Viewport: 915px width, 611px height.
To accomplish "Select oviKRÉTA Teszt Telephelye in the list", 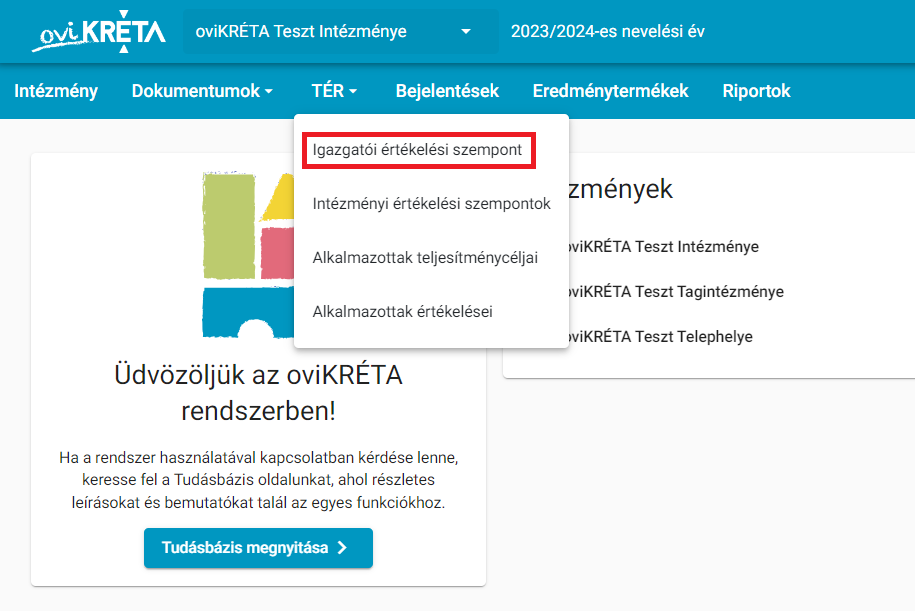I will pos(659,337).
